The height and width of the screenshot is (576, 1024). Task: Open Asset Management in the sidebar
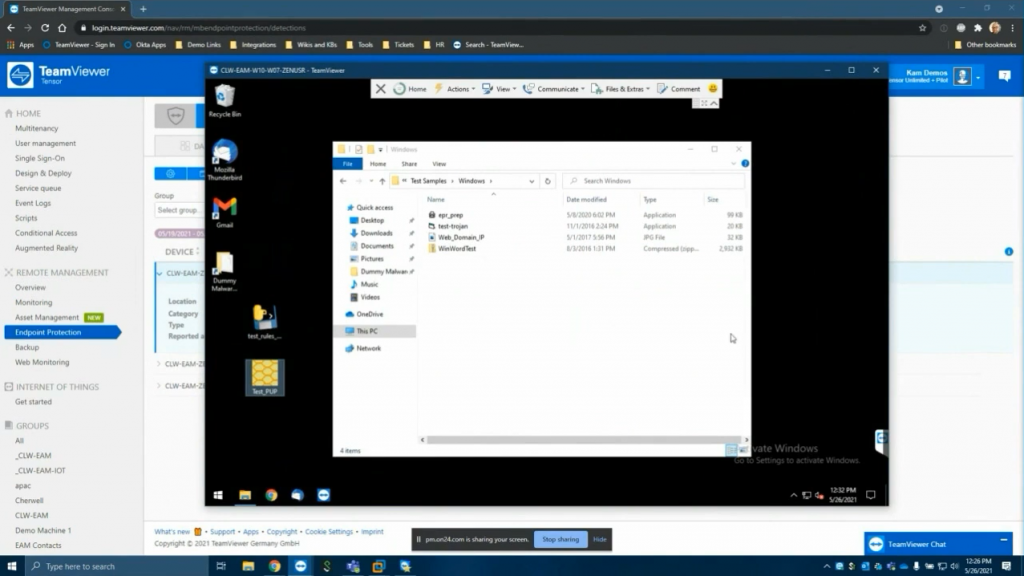point(47,317)
